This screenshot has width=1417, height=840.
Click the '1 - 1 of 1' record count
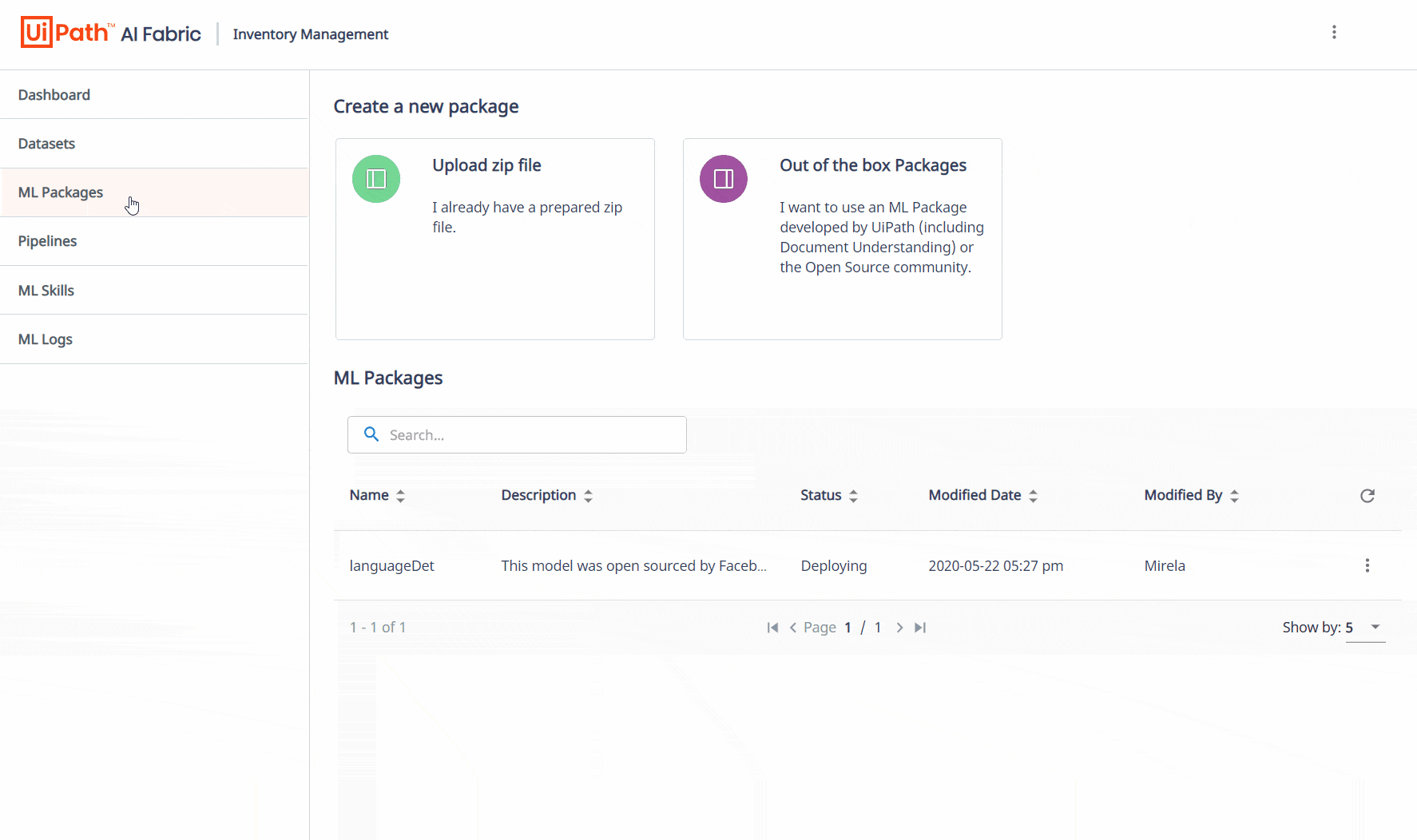click(378, 628)
